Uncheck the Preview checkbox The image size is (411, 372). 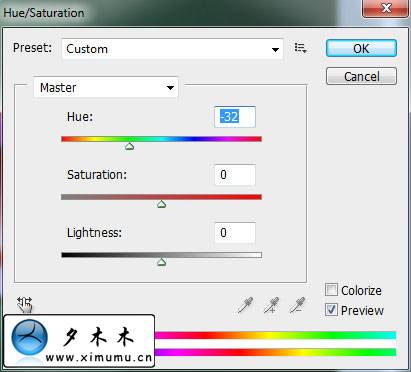click(x=331, y=310)
